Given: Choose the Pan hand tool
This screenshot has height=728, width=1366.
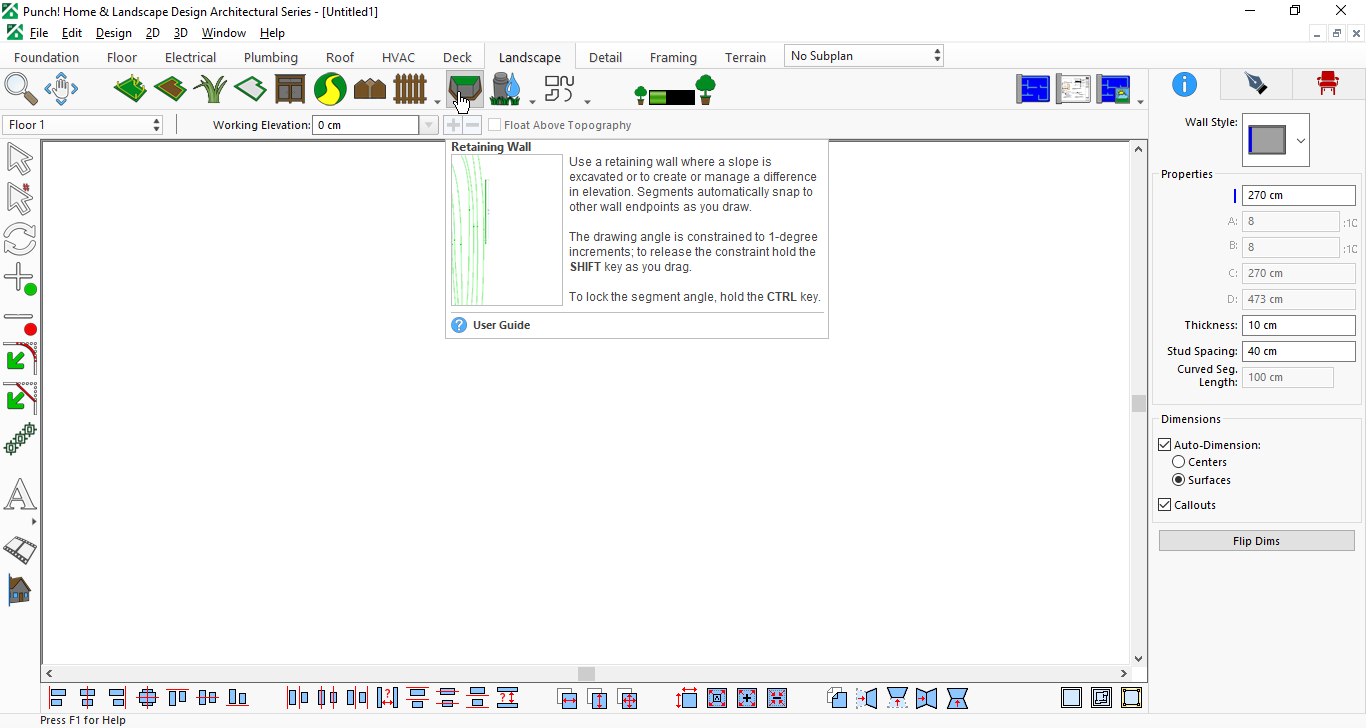Looking at the screenshot, I should click(x=61, y=89).
